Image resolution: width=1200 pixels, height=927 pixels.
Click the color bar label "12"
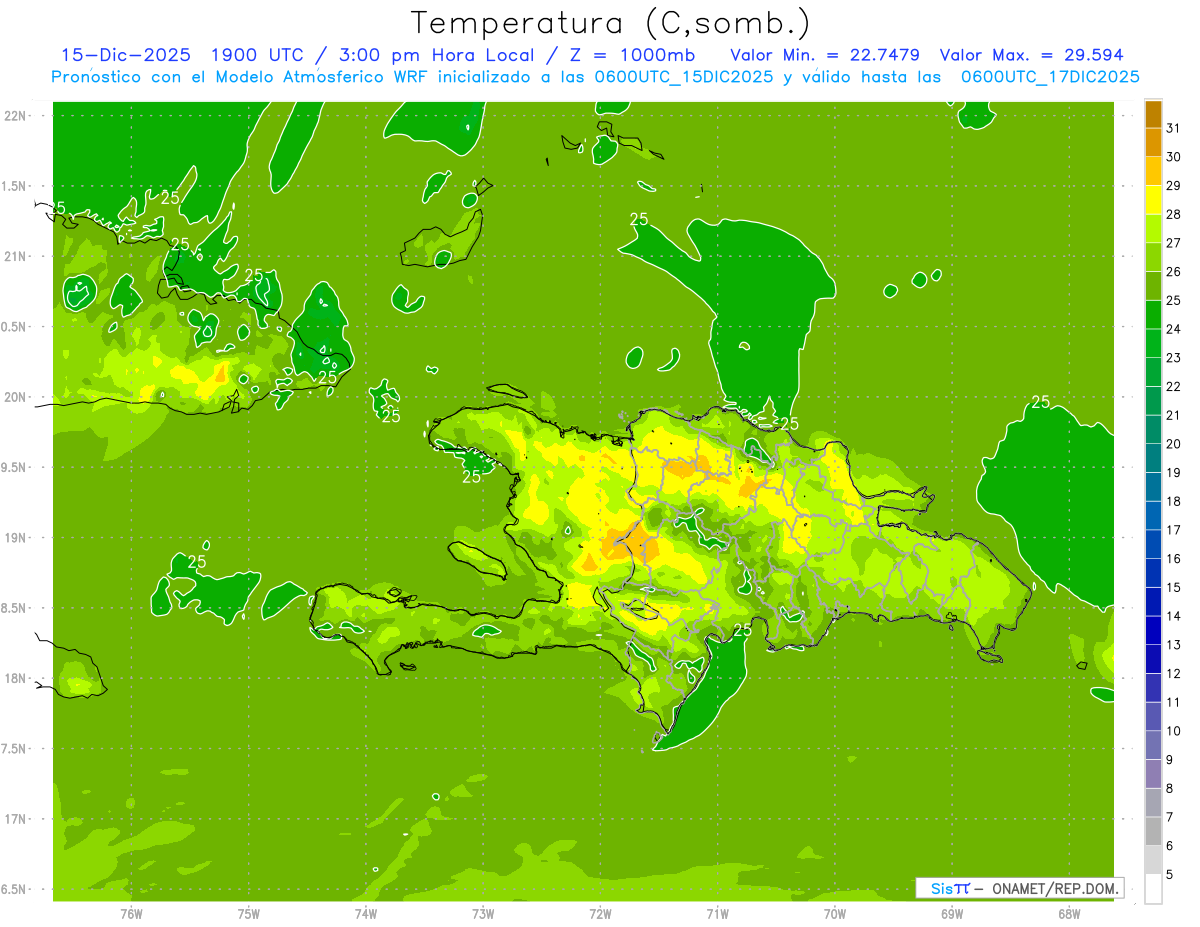coord(1174,674)
